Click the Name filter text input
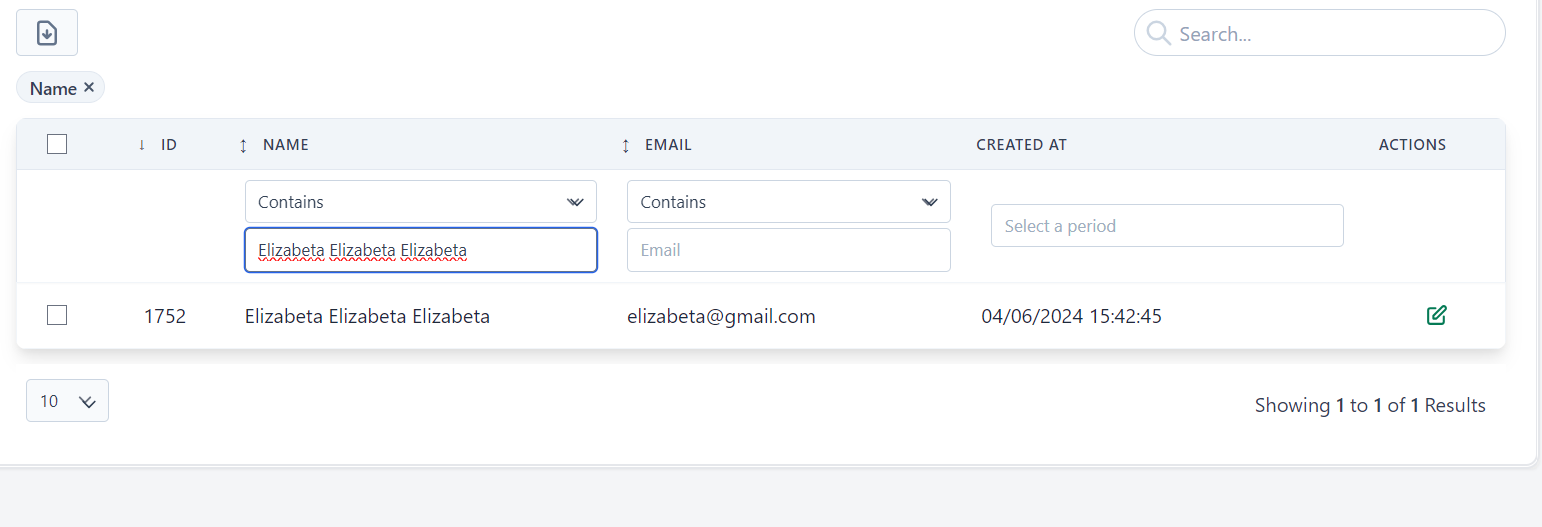 [x=420, y=250]
